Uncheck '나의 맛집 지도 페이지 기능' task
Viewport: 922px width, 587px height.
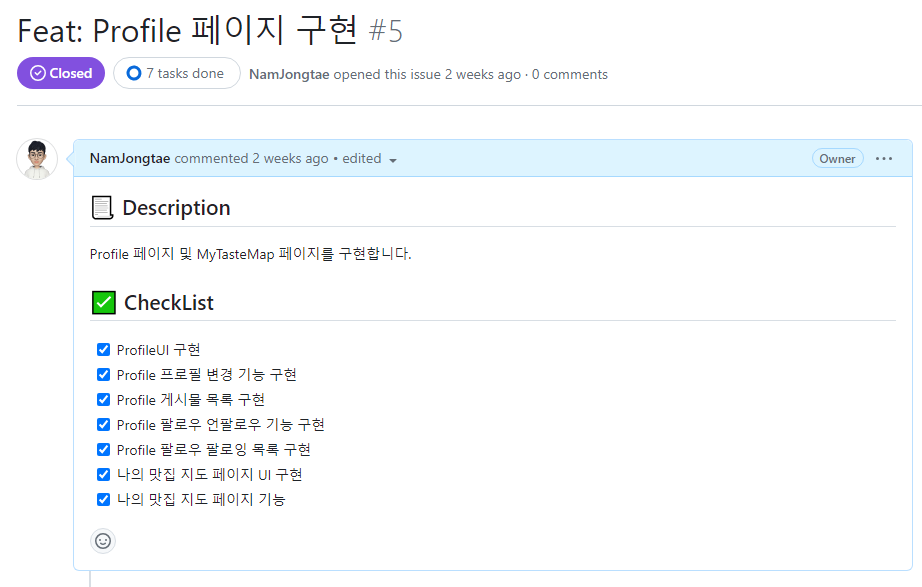click(x=103, y=499)
